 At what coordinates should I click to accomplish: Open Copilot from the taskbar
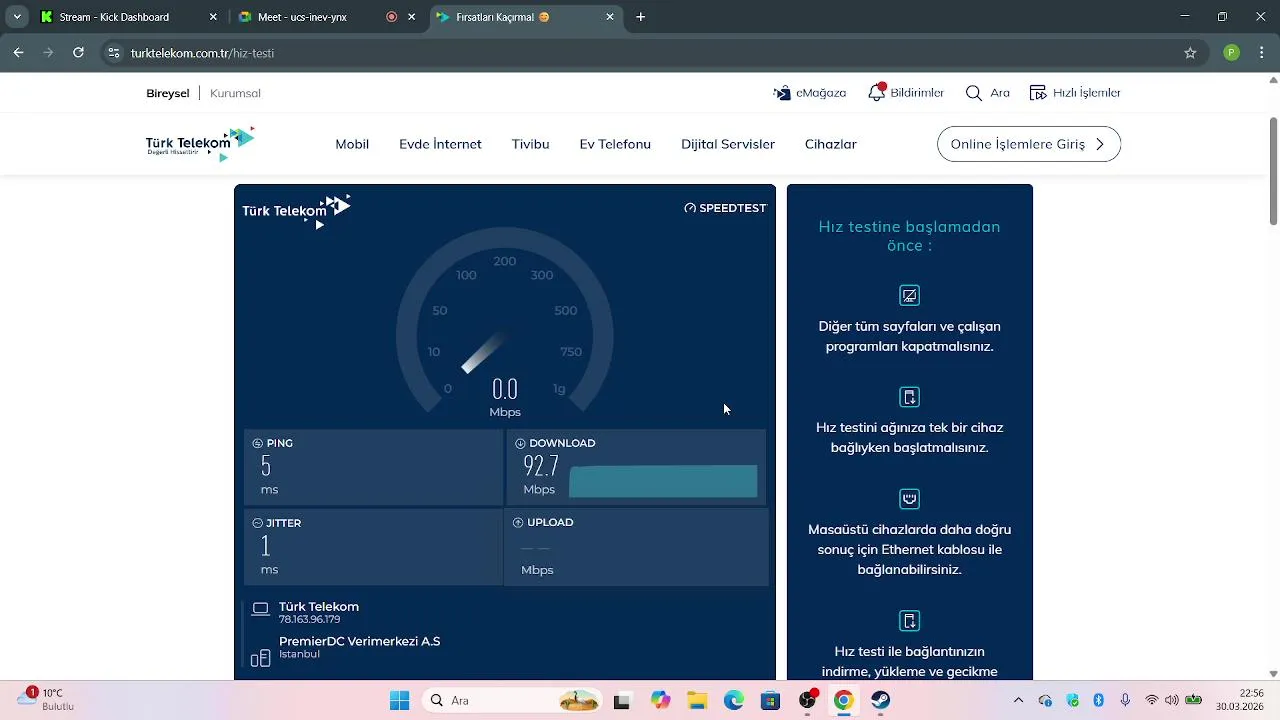(659, 700)
